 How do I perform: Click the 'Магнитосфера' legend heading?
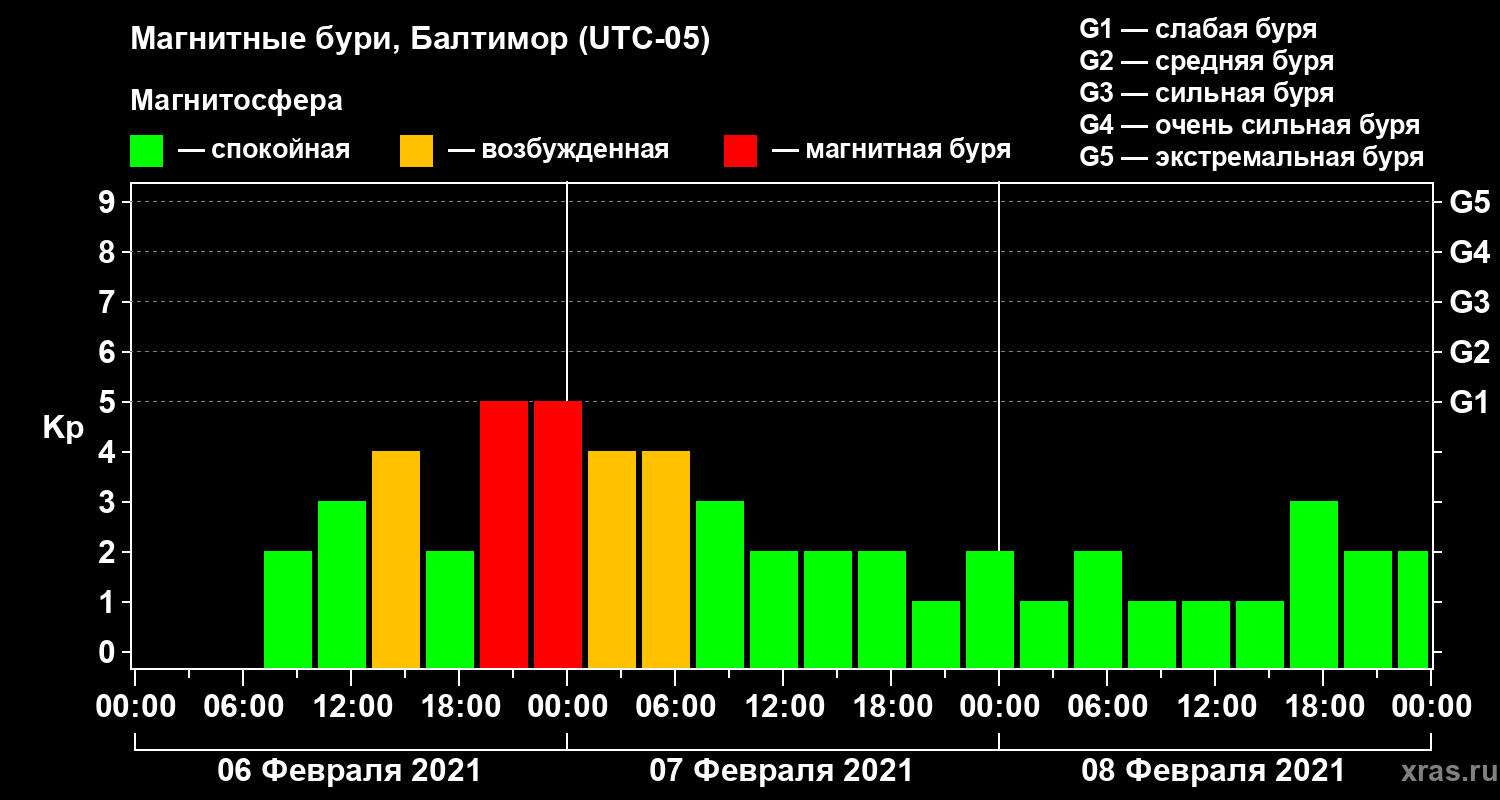(236, 101)
